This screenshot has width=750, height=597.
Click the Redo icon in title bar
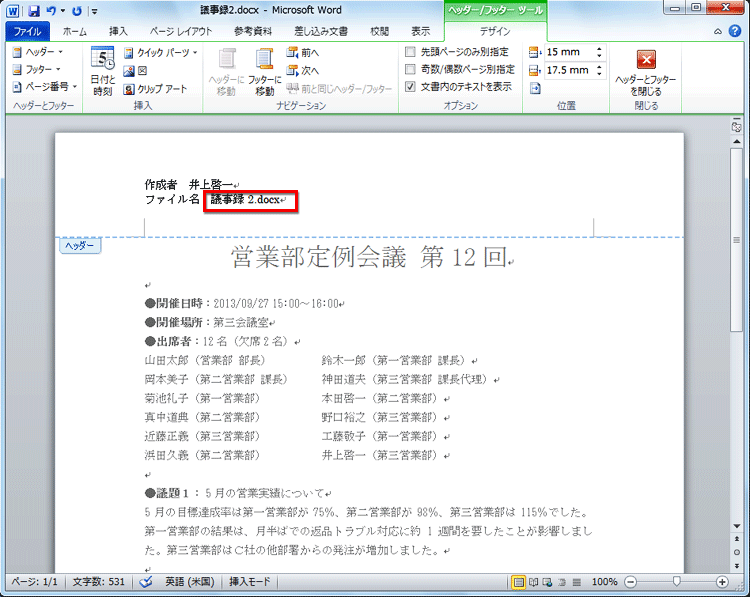click(77, 11)
